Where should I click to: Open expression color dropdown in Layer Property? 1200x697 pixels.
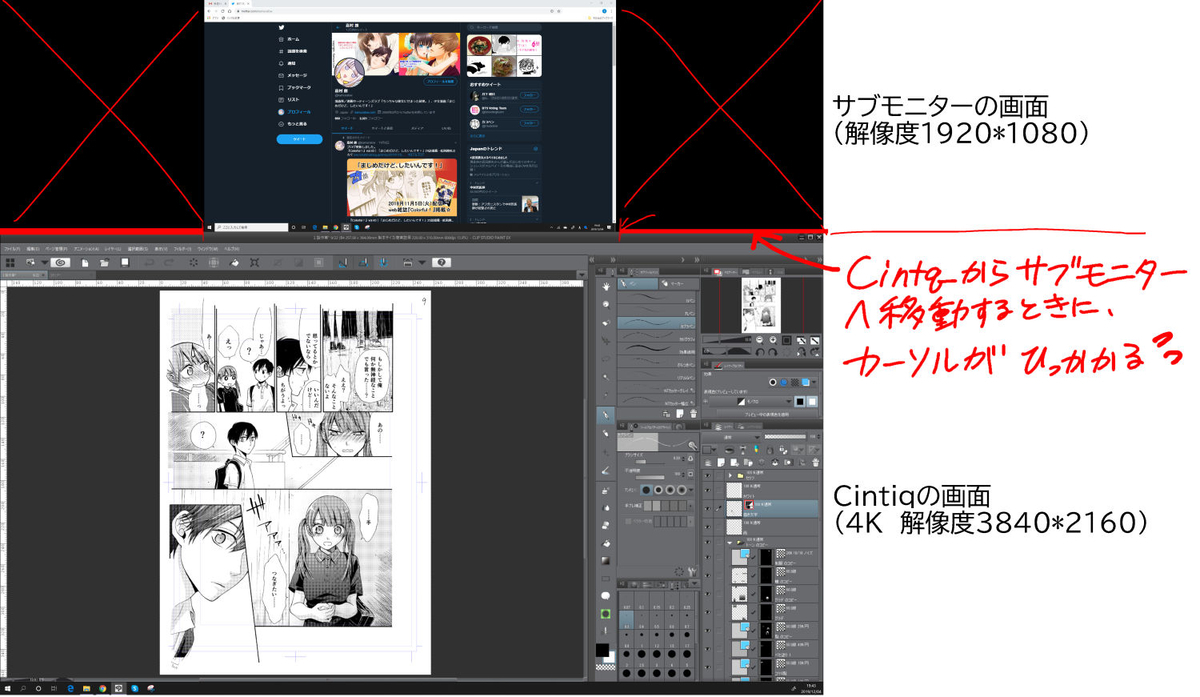pyautogui.click(x=751, y=402)
